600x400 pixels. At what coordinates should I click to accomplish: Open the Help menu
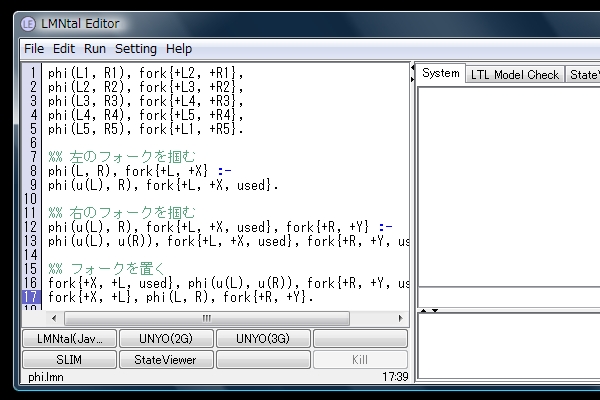179,48
